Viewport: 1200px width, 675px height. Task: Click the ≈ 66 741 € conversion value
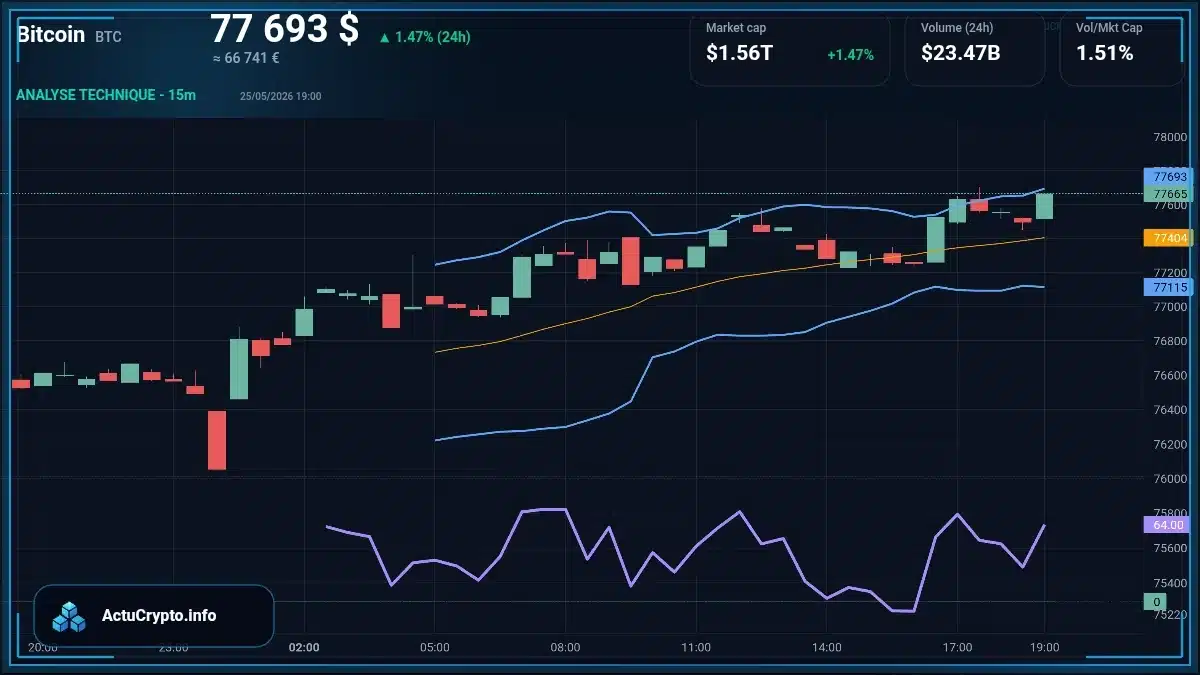pos(246,58)
